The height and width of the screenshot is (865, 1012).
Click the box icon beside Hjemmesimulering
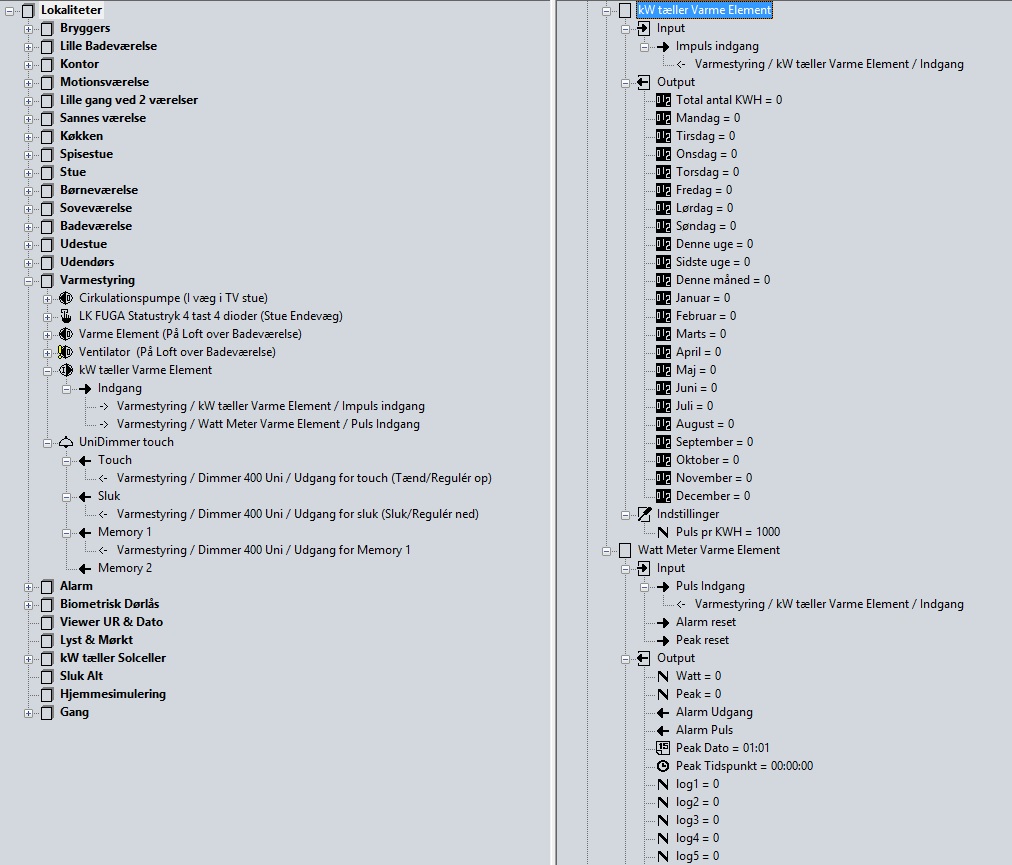point(47,694)
